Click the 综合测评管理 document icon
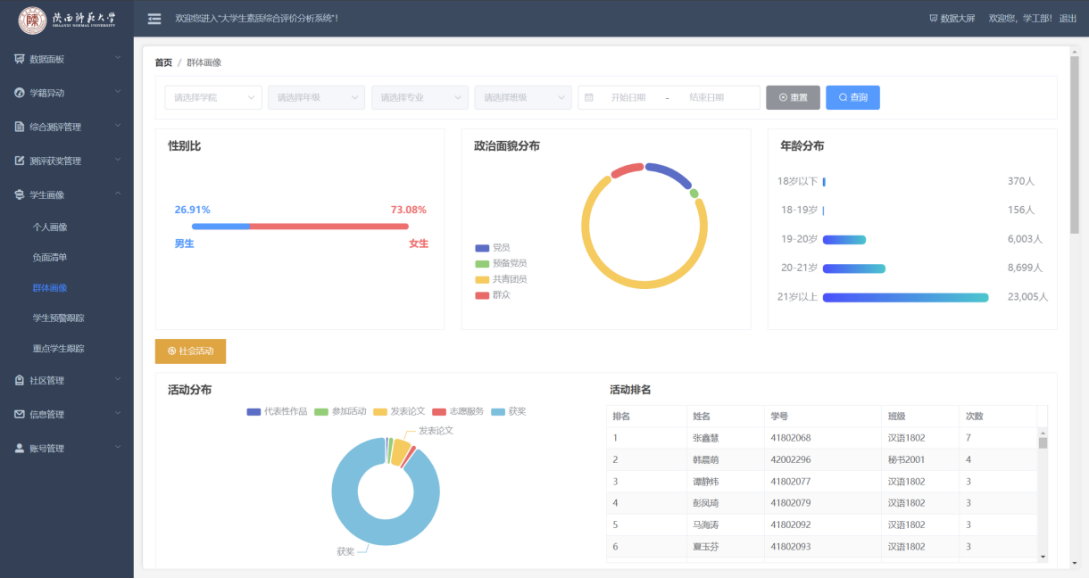The image size is (1089, 579). pos(19,127)
